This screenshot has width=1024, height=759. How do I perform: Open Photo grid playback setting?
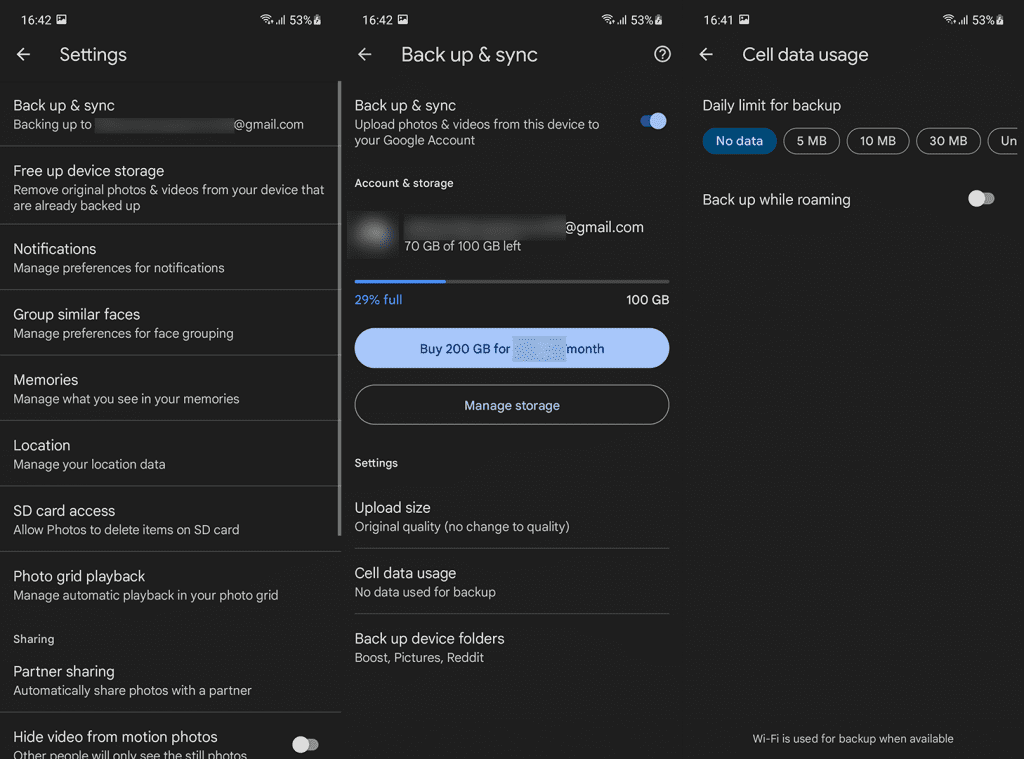tap(170, 585)
